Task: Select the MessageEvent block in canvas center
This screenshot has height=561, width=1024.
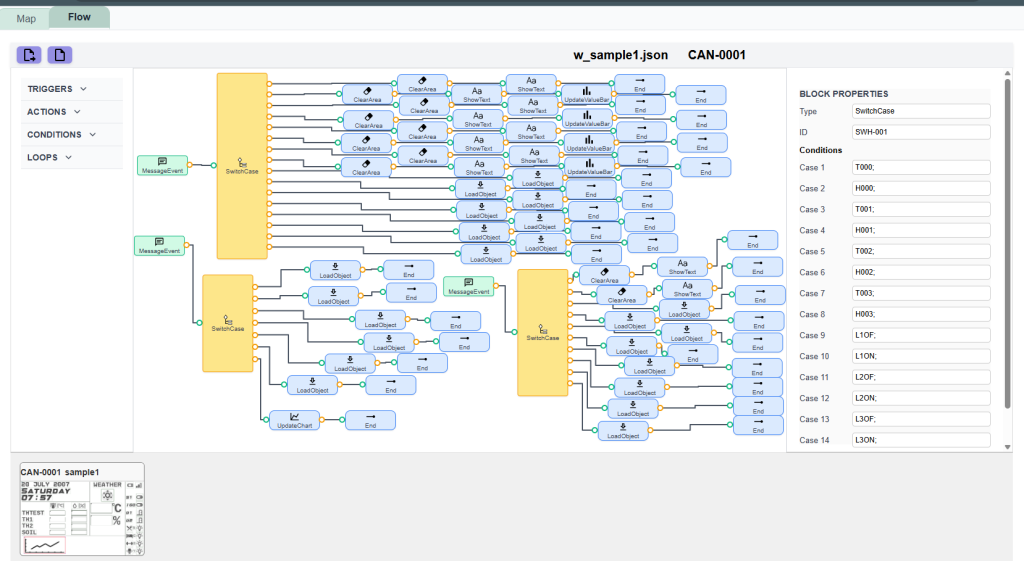Action: pos(469,286)
